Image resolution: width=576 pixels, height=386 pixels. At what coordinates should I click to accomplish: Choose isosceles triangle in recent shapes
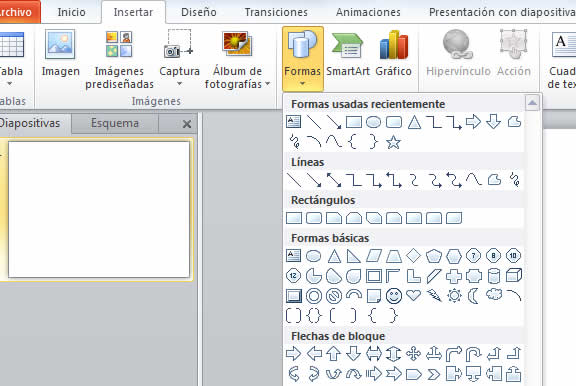tap(414, 122)
